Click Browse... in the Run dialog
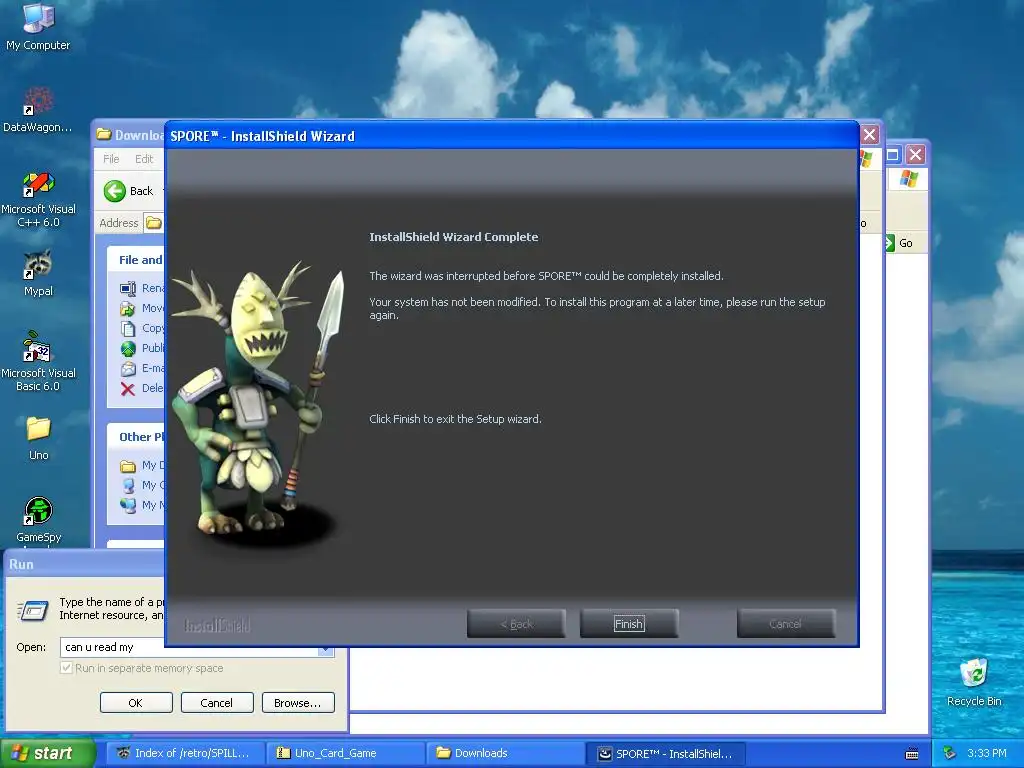 click(298, 703)
